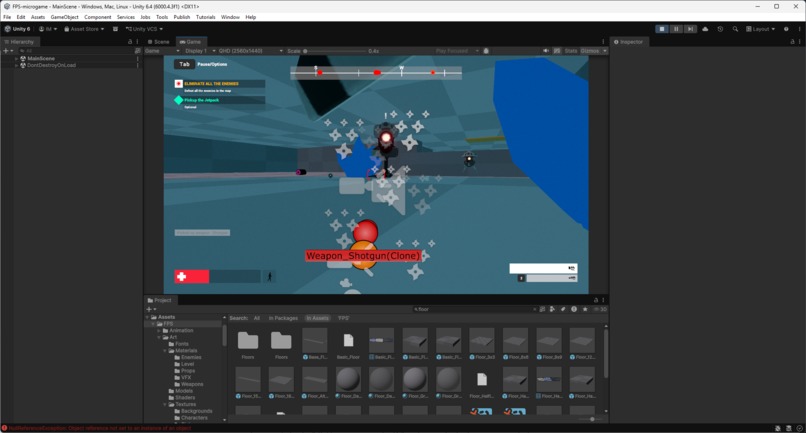
Task: Toggle Unity shortcuts icon in Game view
Action: coord(557,51)
